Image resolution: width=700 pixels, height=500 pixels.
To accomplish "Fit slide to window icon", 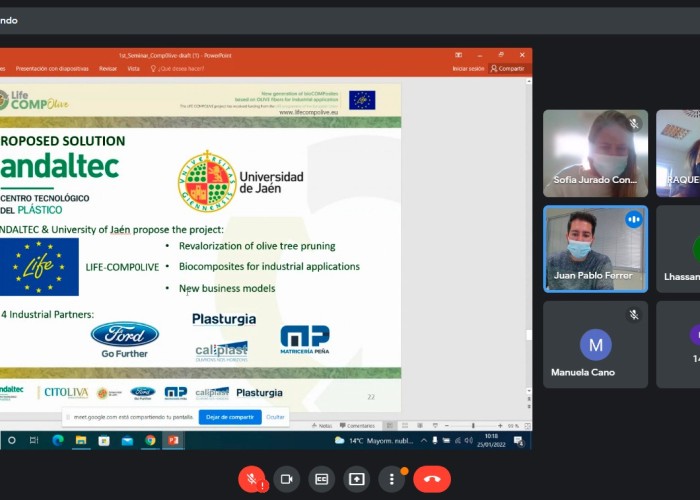I will coord(527,426).
